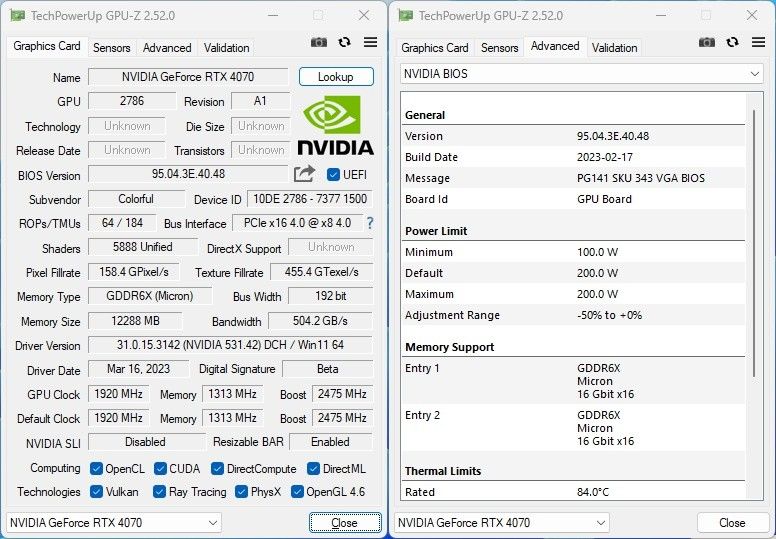Click the Resizable BAR field showing Enabled
This screenshot has width=776, height=539.
tap(331, 442)
